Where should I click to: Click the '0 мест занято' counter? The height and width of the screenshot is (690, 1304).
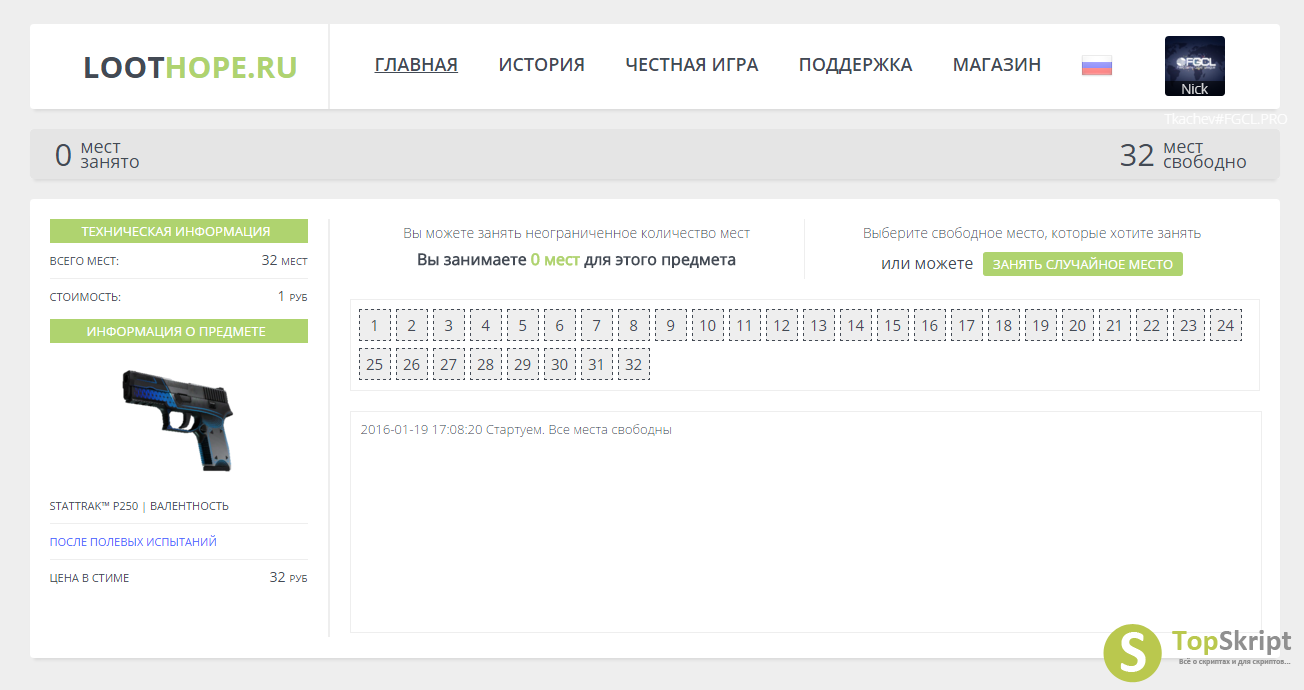(x=97, y=155)
